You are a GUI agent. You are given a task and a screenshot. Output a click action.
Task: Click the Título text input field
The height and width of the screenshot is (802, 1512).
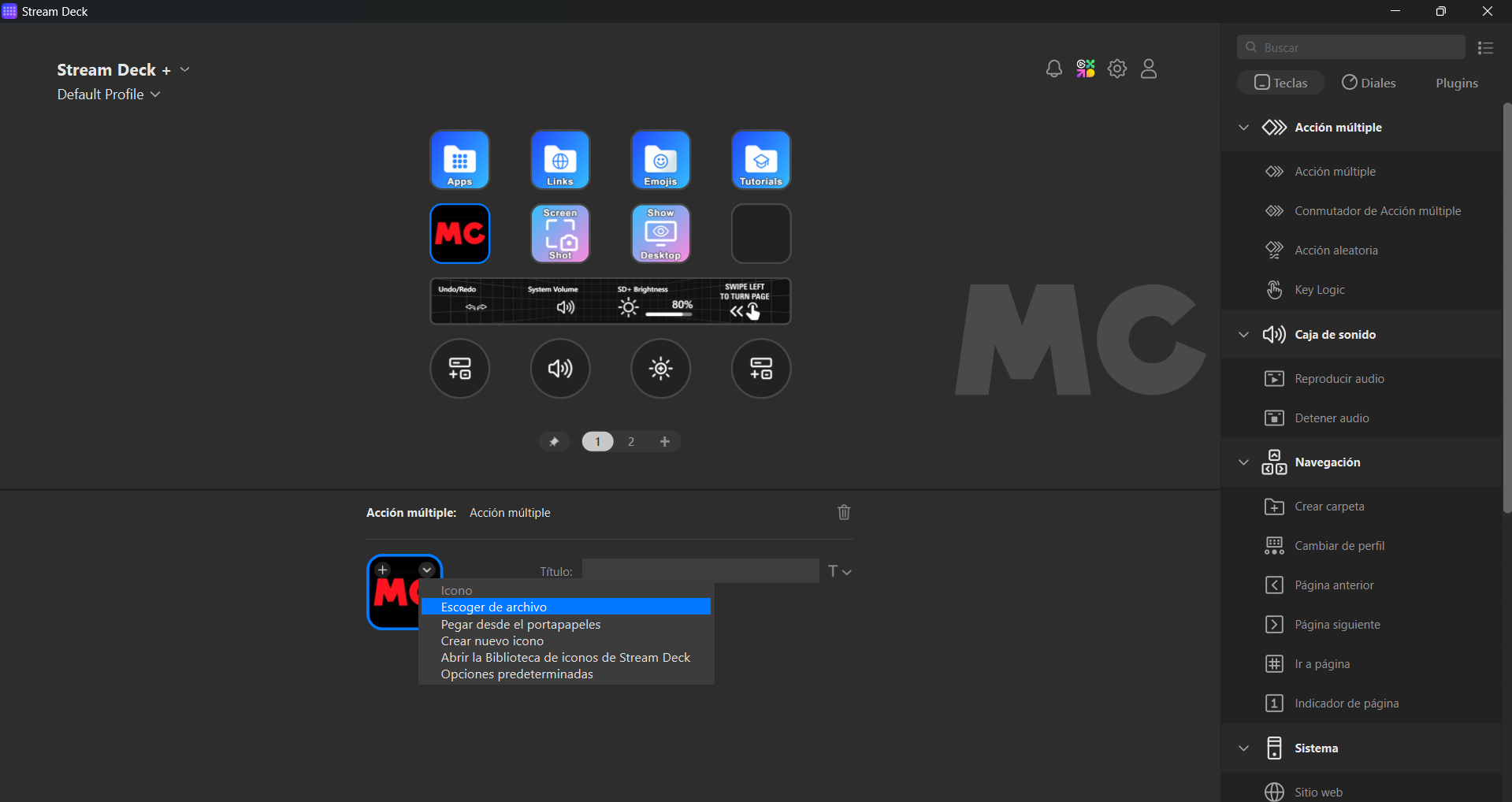(700, 571)
